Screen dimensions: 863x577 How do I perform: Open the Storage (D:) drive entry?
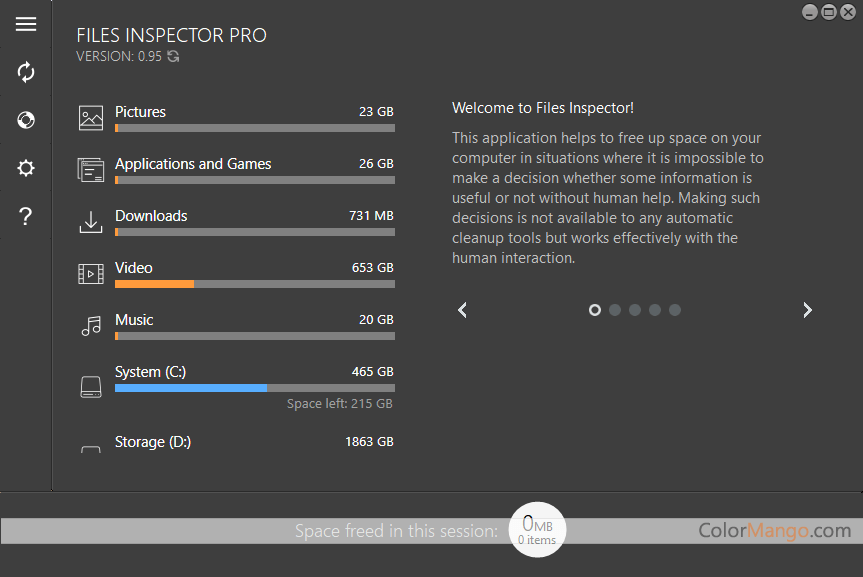click(x=152, y=442)
